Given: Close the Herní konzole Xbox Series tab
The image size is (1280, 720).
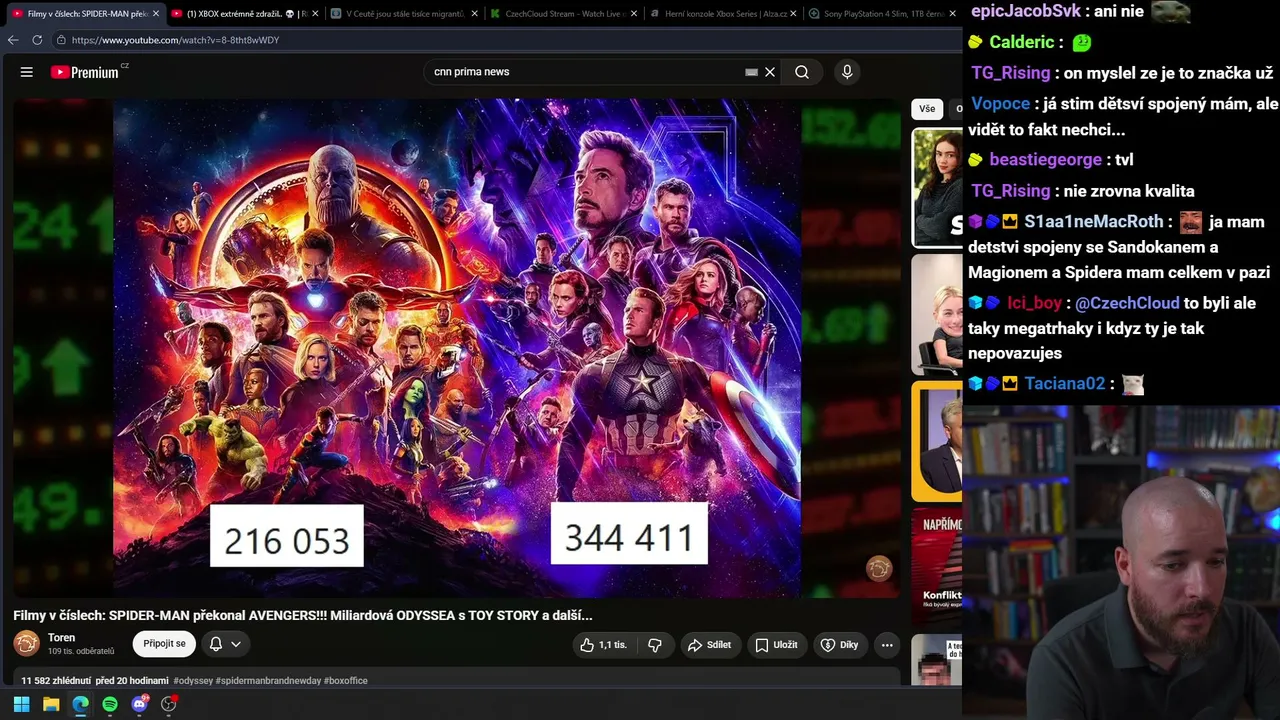Looking at the screenshot, I should coord(794,14).
